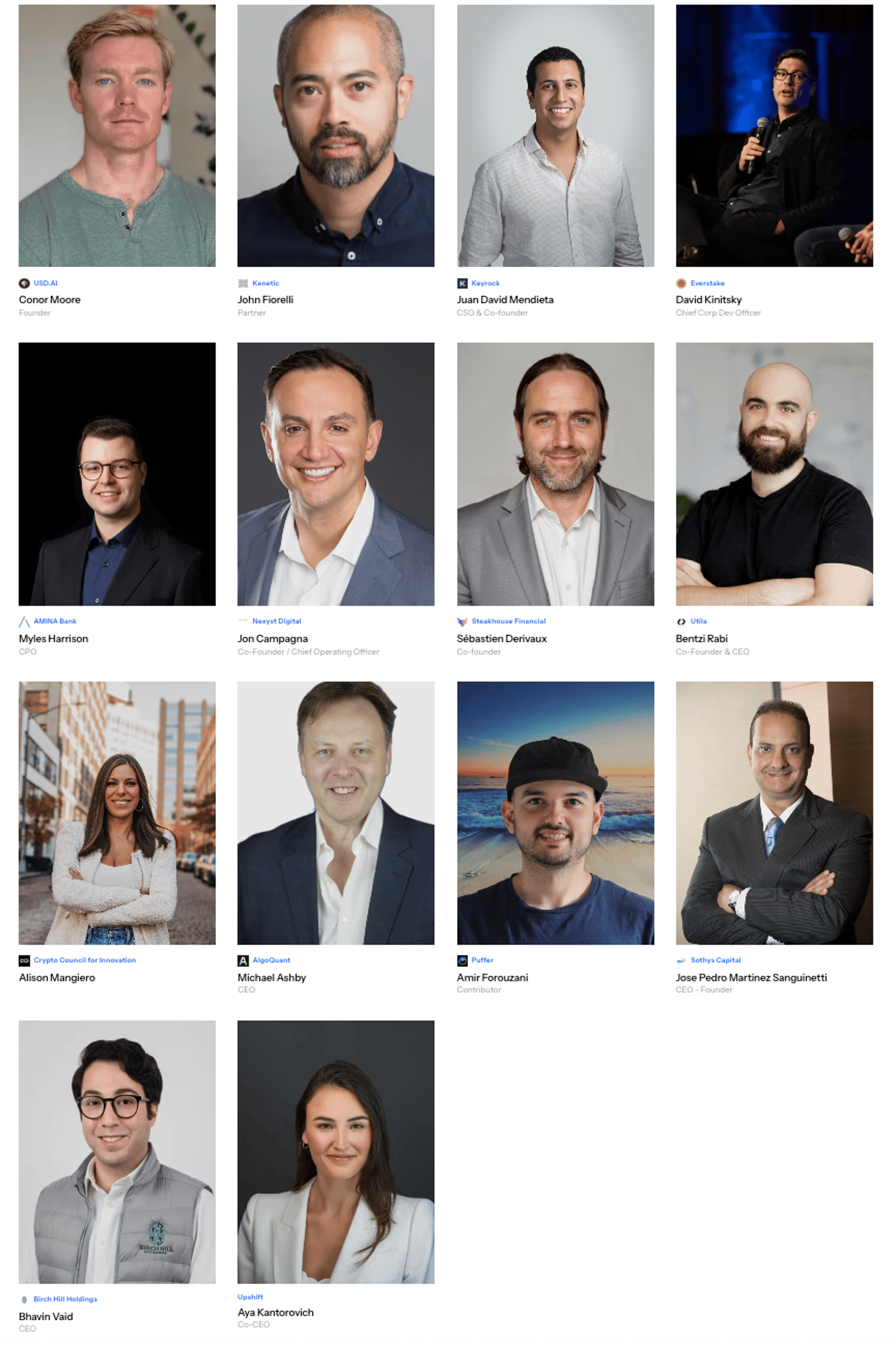
Task: Open the Nexyst Digital company link
Action: (277, 621)
